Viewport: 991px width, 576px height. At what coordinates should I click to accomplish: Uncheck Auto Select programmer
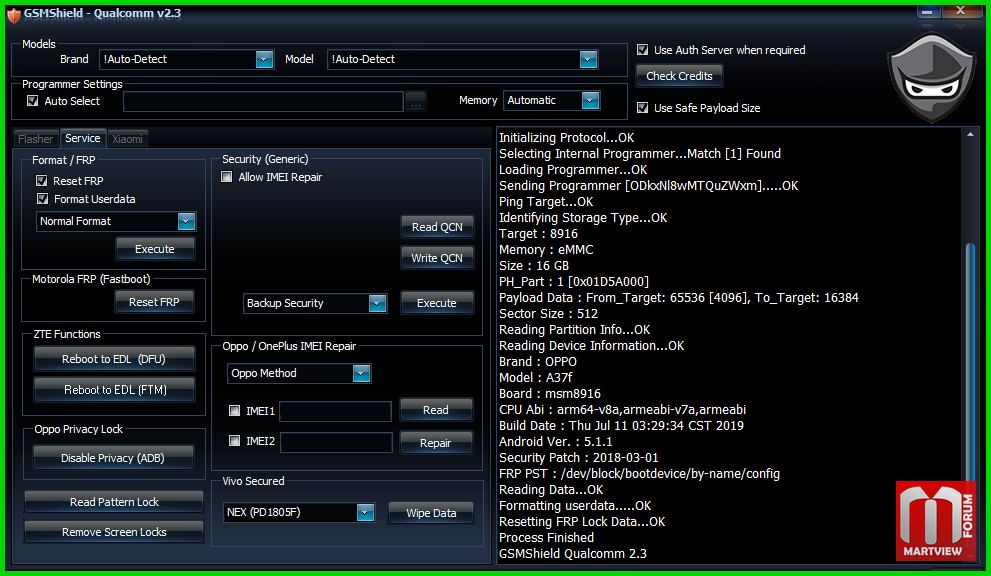click(x=33, y=101)
